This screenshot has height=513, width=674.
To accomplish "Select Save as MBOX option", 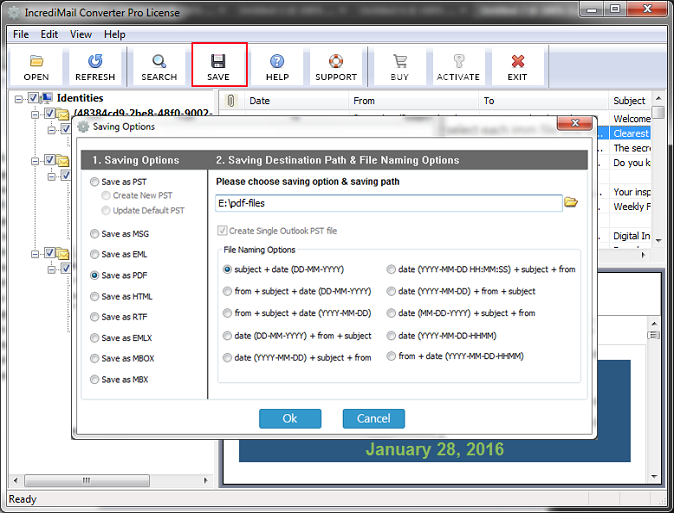I will pos(94,358).
